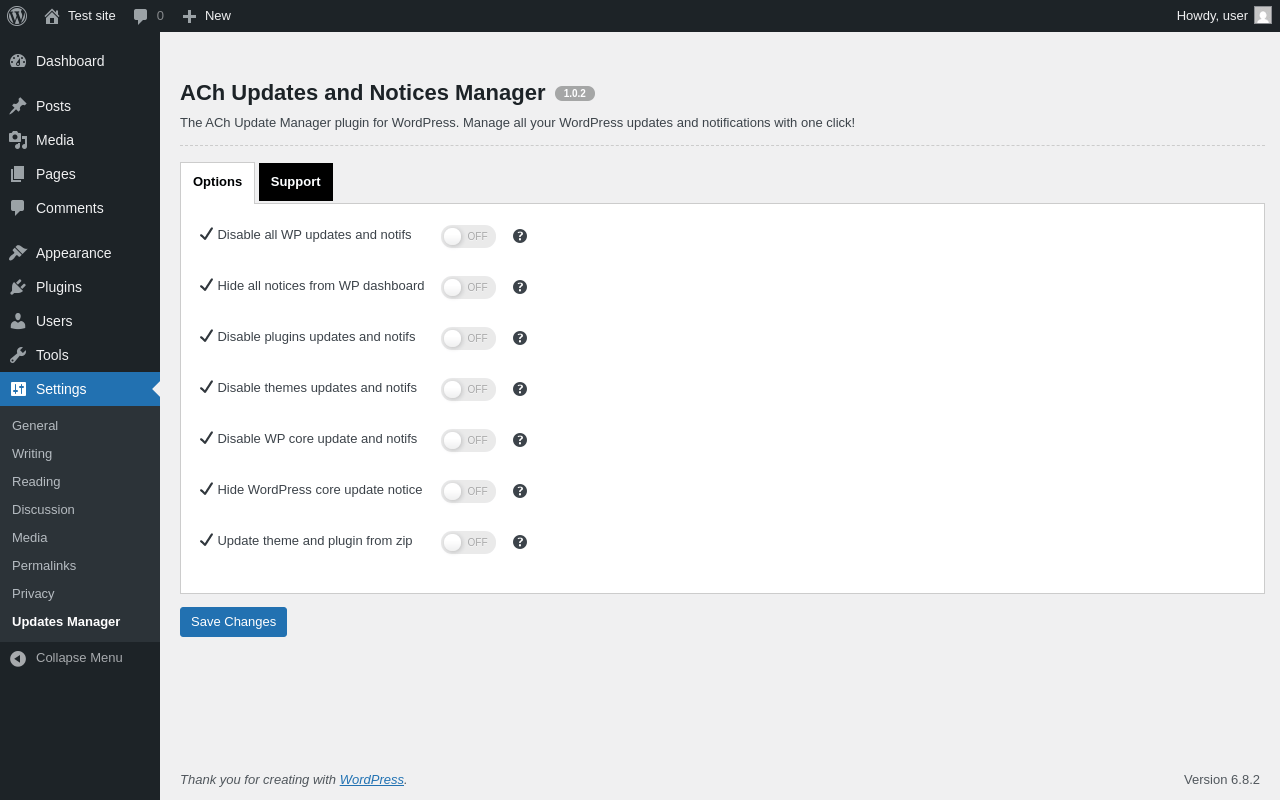Viewport: 1280px width, 800px height.
Task: Open the Dashboard sidebar icon
Action: point(18,61)
